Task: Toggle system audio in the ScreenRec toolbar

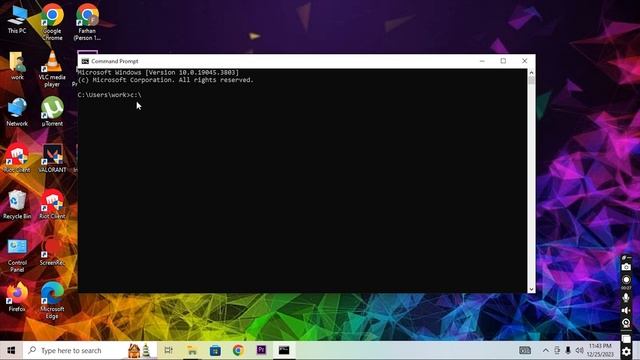Action: pos(626,311)
